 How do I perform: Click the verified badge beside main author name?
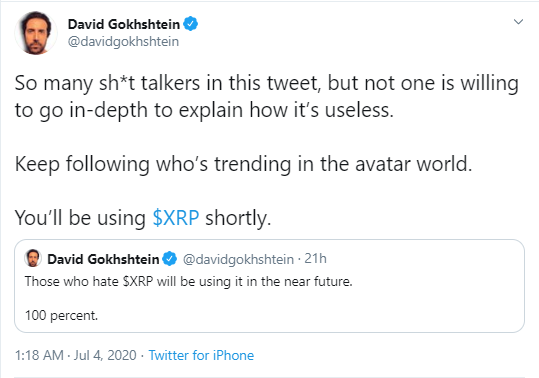coord(190,24)
